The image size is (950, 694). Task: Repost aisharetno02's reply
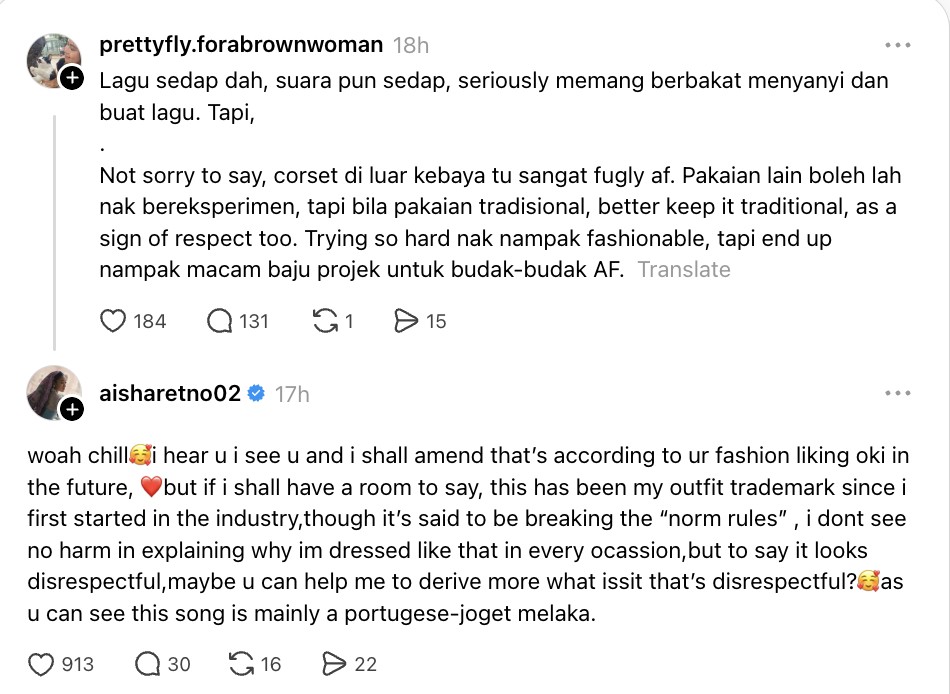coord(241,664)
